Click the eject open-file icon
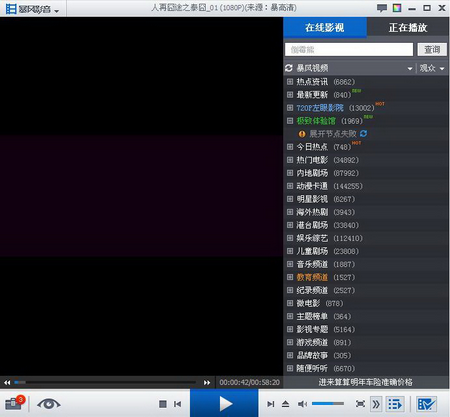The height and width of the screenshot is (417, 450). point(285,404)
